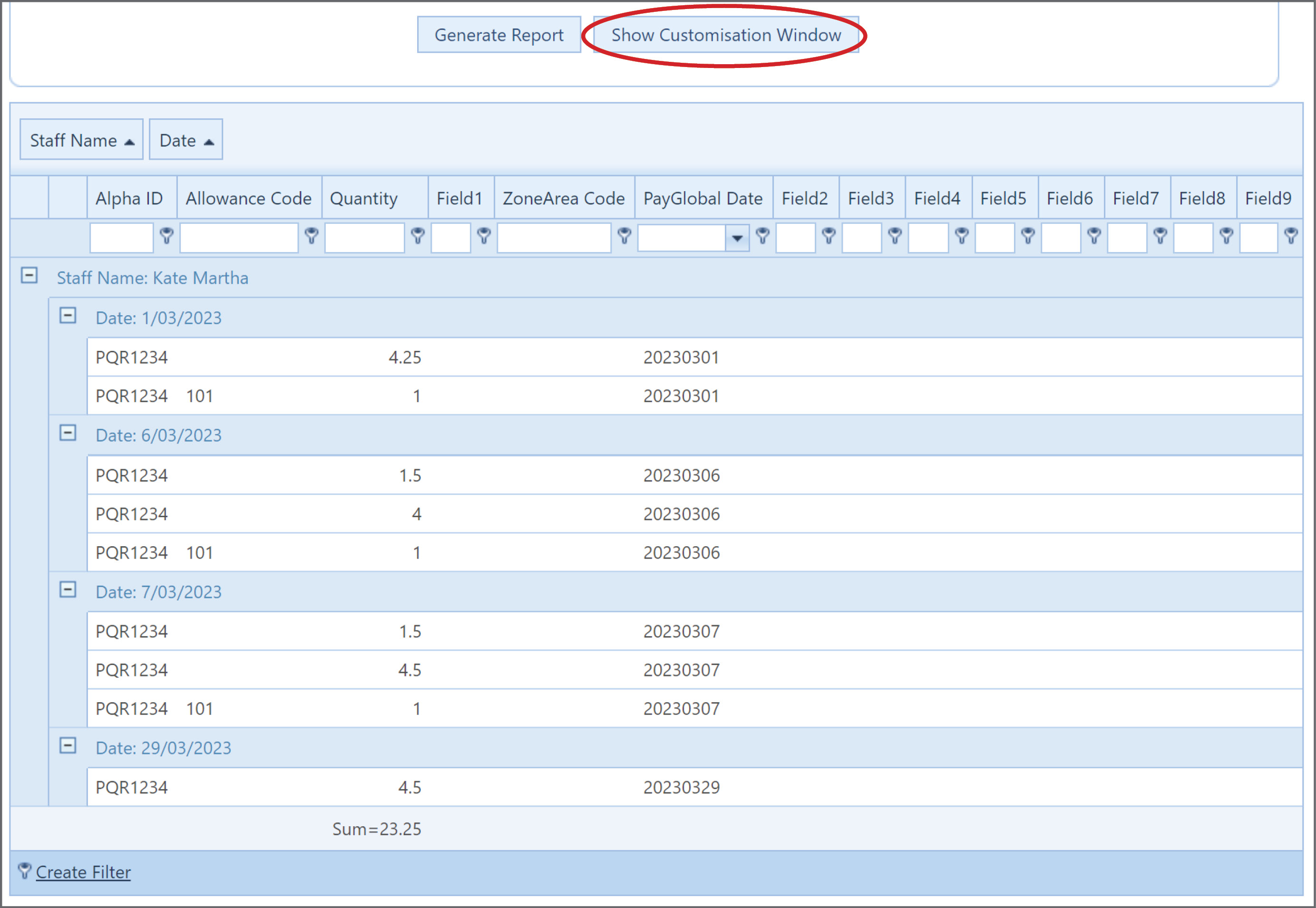Open the Field5 filter funnel icon
Screen dimensions: 1316x908
pyautogui.click(x=1028, y=238)
